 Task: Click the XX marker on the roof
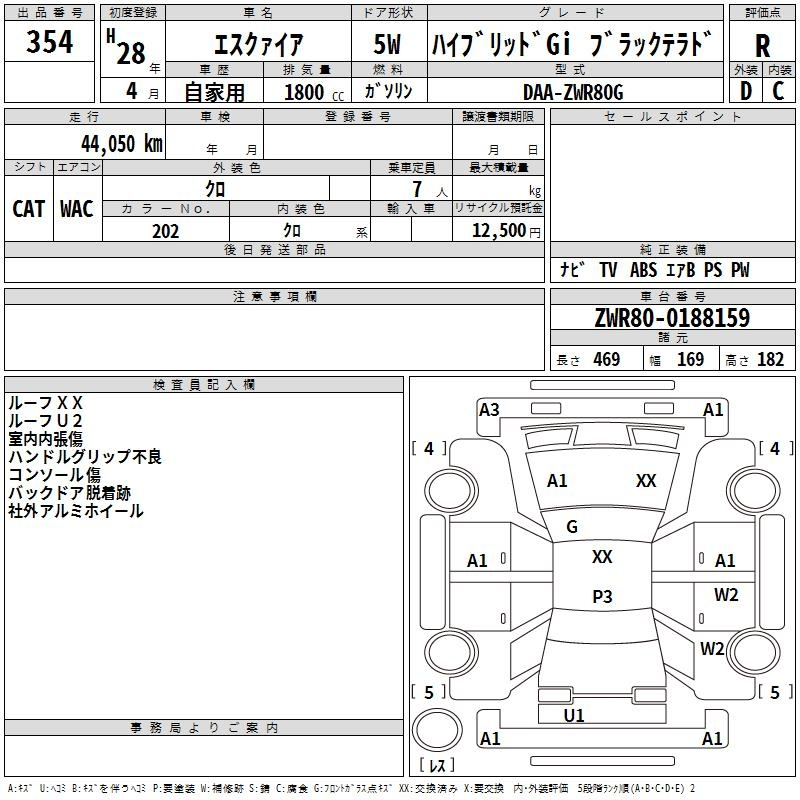602,557
